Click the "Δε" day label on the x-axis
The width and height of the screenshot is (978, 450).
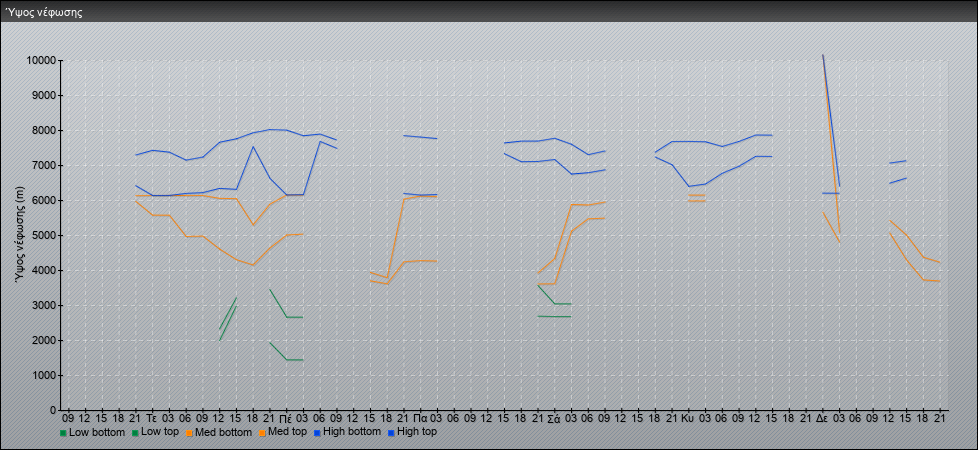coord(823,418)
